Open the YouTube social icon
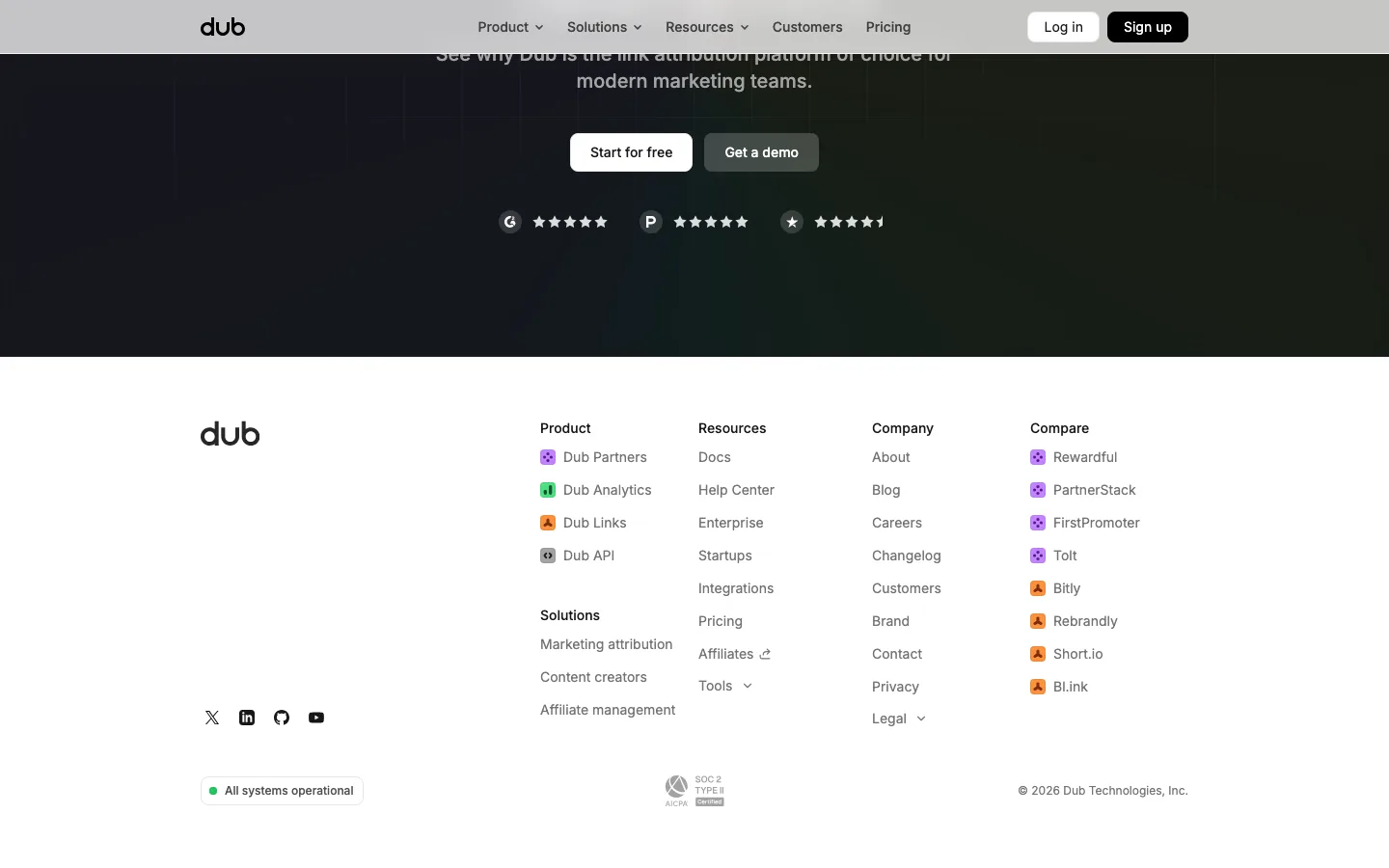The width and height of the screenshot is (1389, 868). [316, 718]
